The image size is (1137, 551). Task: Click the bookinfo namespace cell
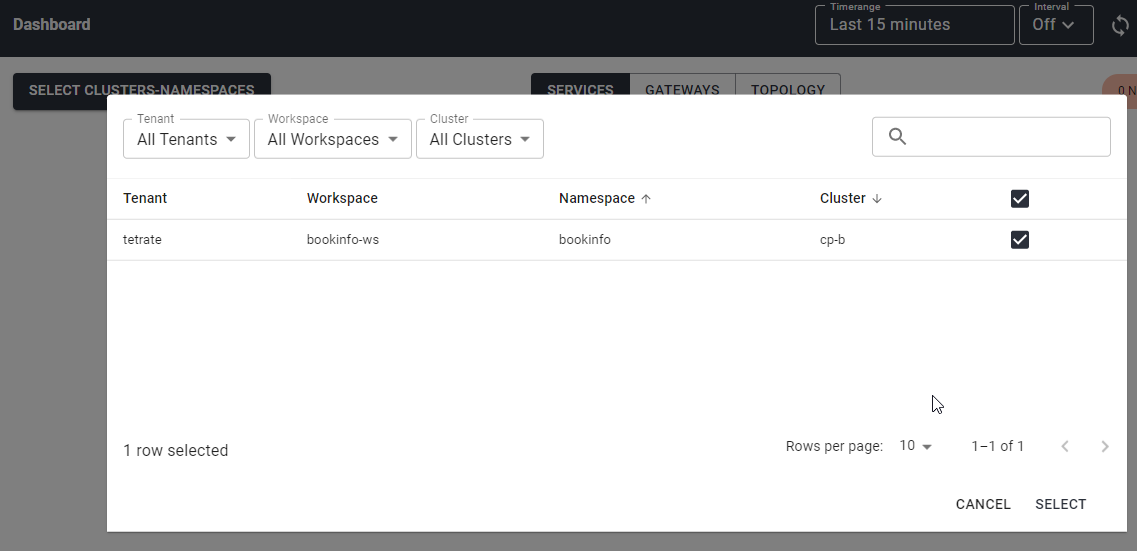584,239
